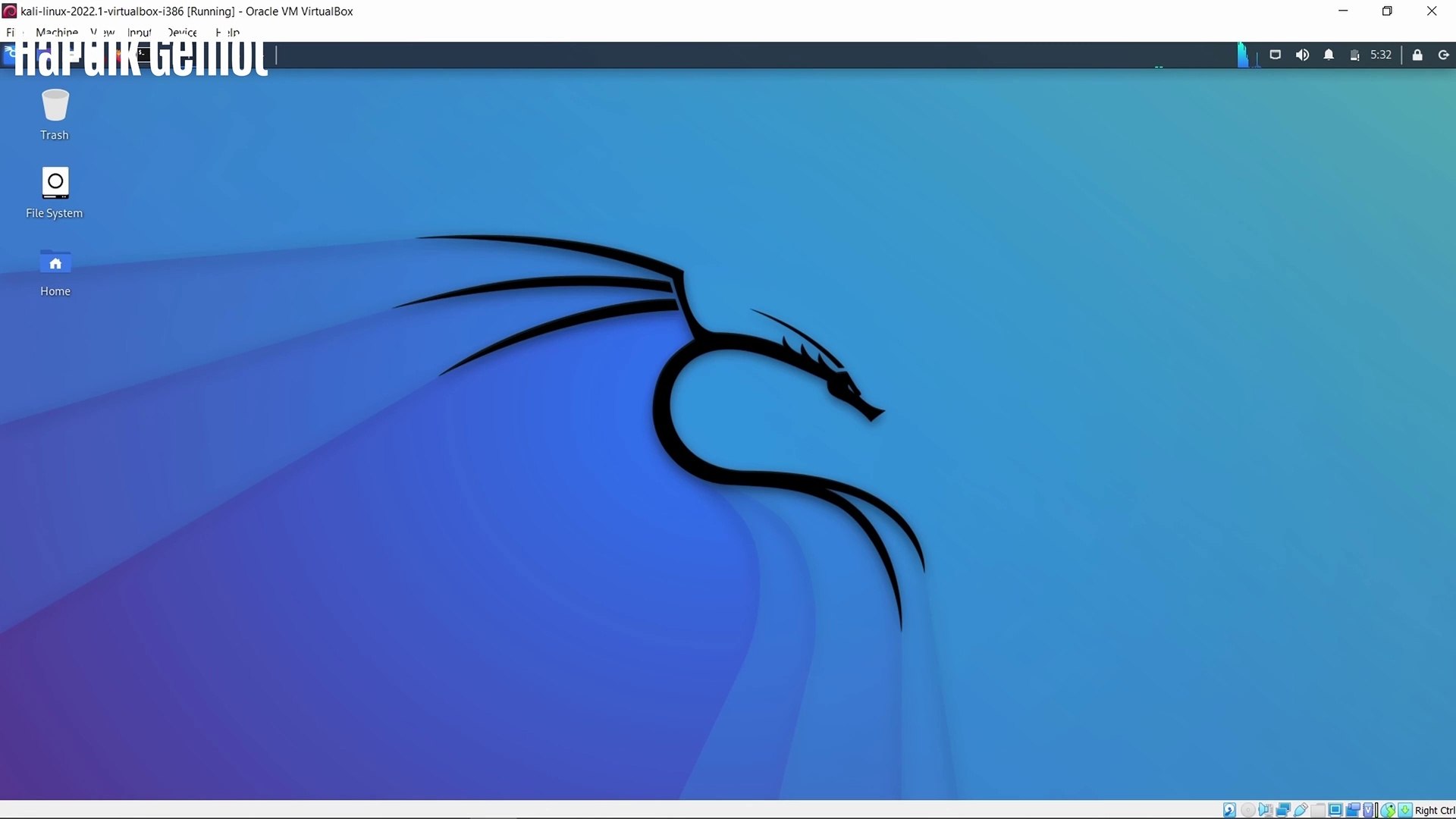Click the VirtualBox network adapters status icon

tap(1283, 810)
